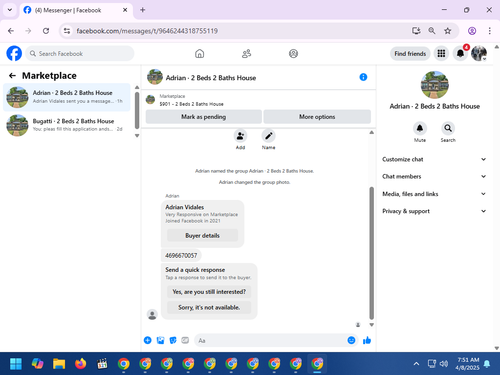Open more actions plus icon in composer

148,340
